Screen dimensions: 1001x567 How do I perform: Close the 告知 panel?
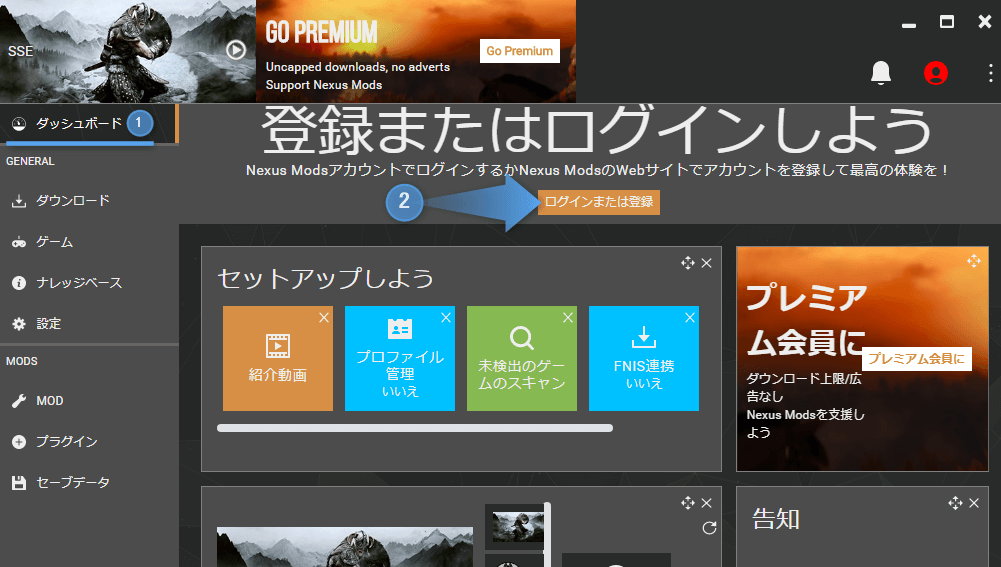pos(974,503)
